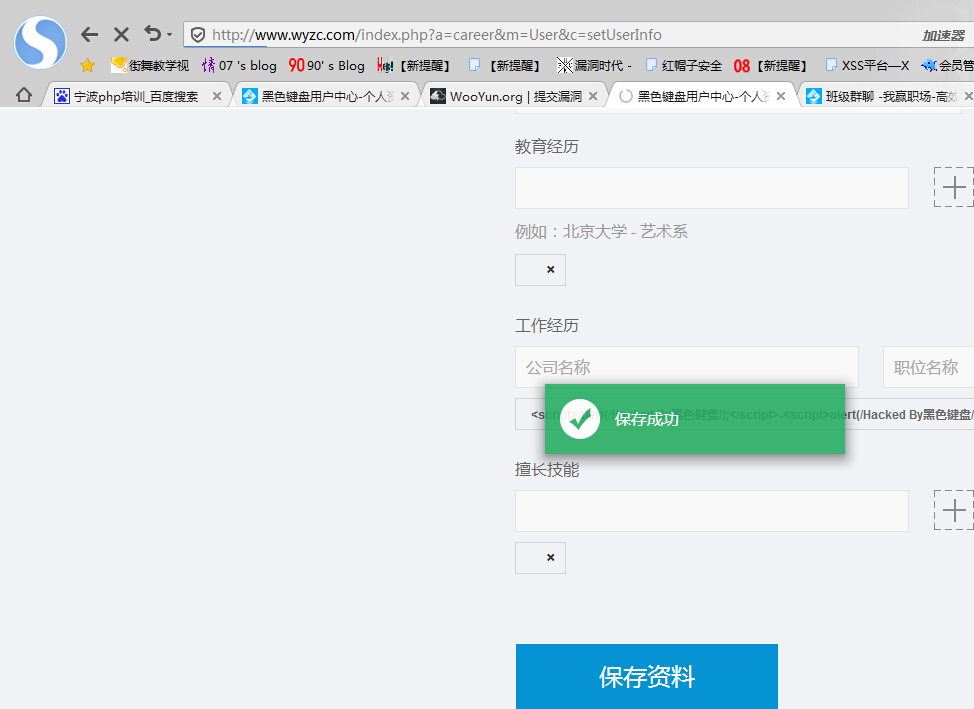Switch to 班级群聊 我赢职场 tab

point(886,96)
